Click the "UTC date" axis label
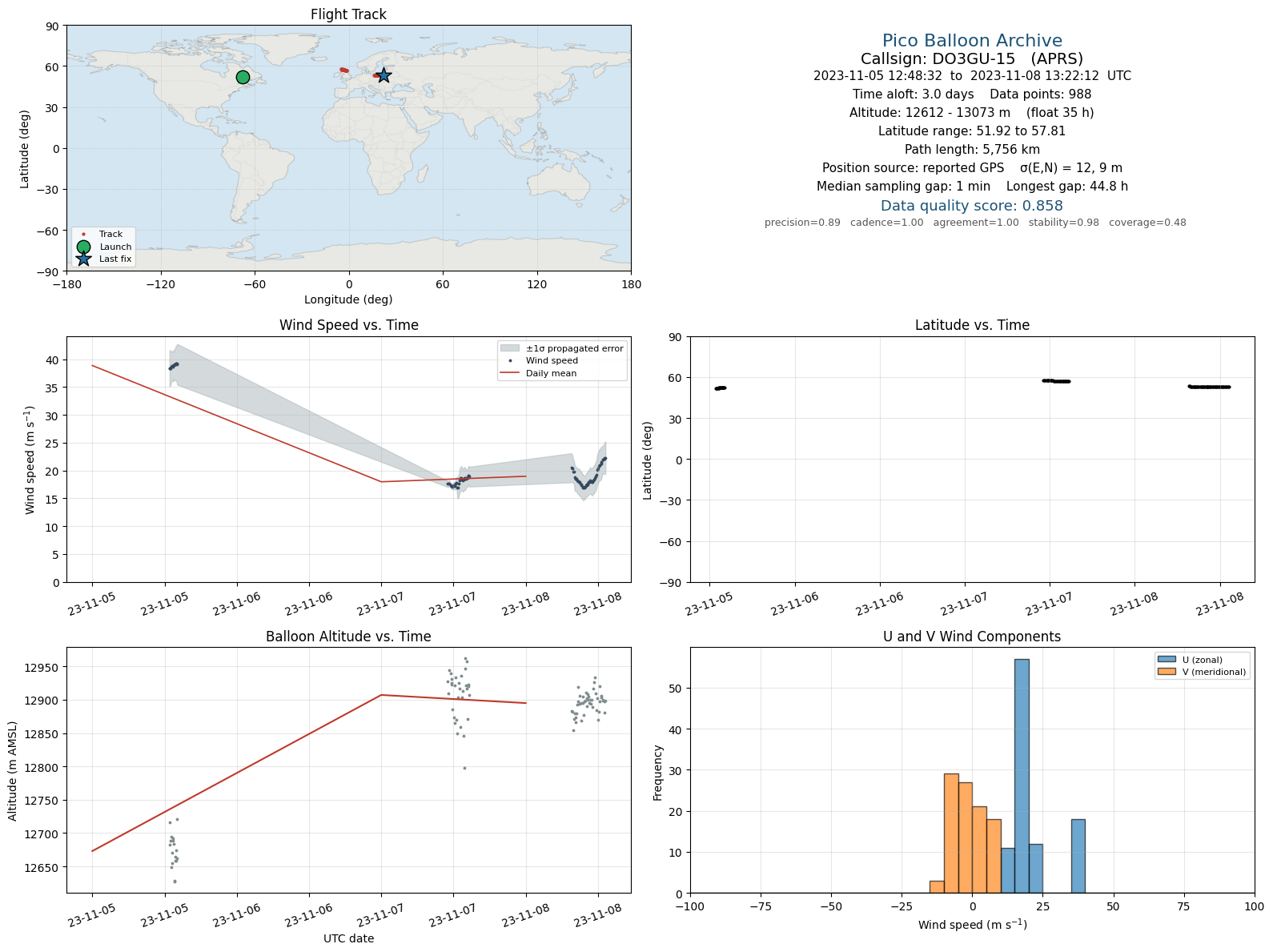 pyautogui.click(x=348, y=938)
